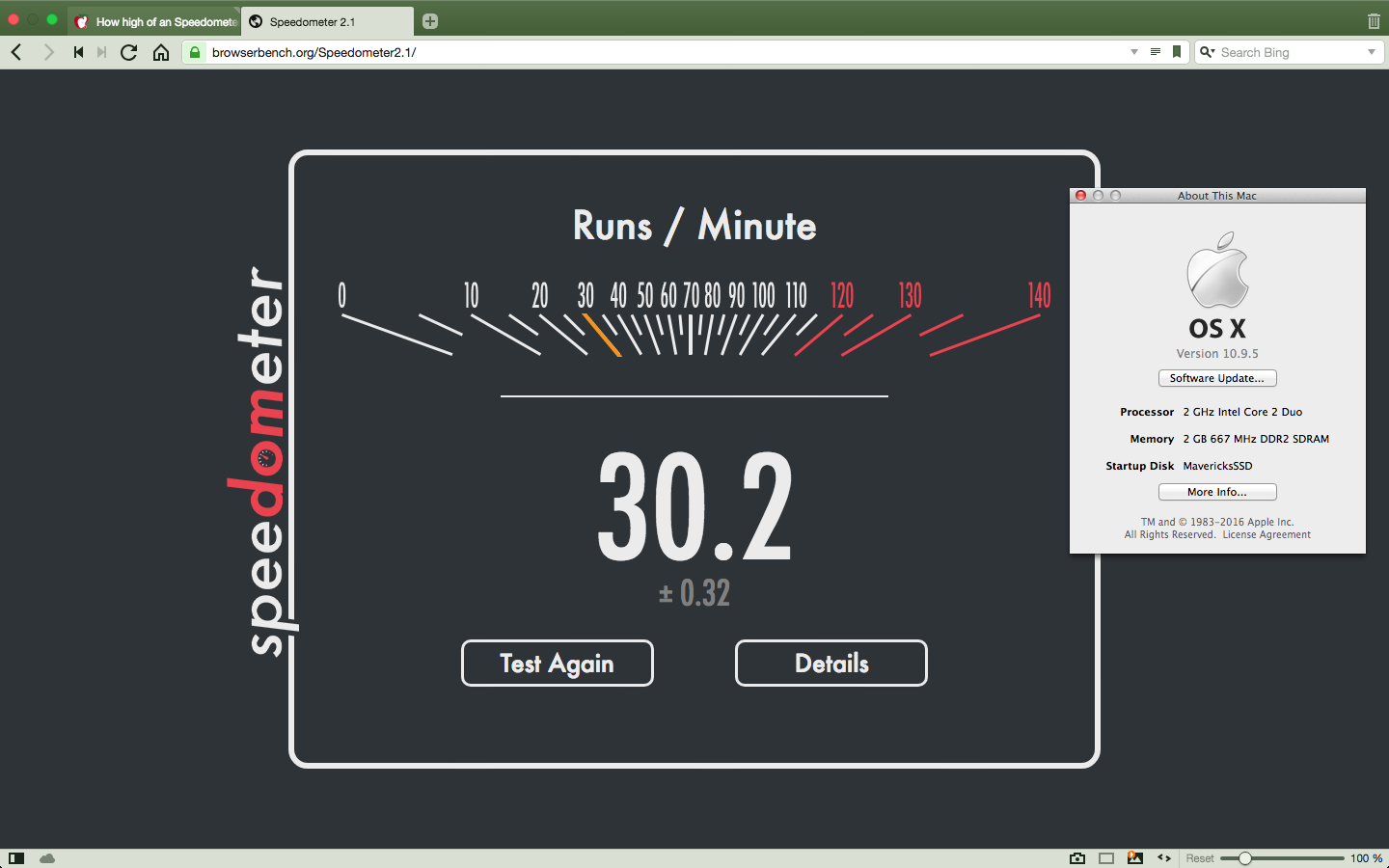This screenshot has width=1389, height=868.
Task: Click the Apple logo in About This Mac
Action: [x=1217, y=270]
